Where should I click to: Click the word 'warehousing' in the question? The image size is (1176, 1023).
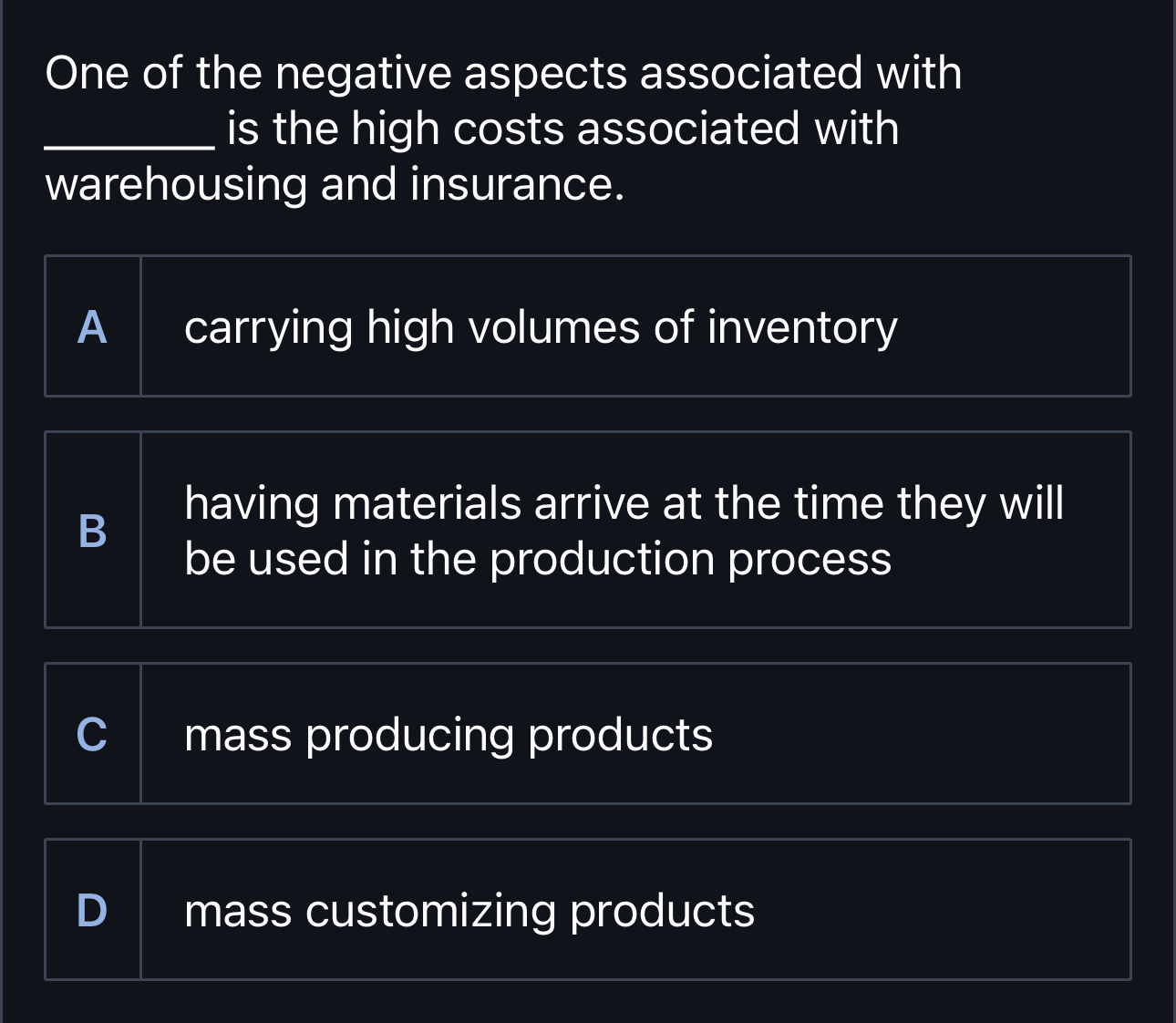pos(177,185)
